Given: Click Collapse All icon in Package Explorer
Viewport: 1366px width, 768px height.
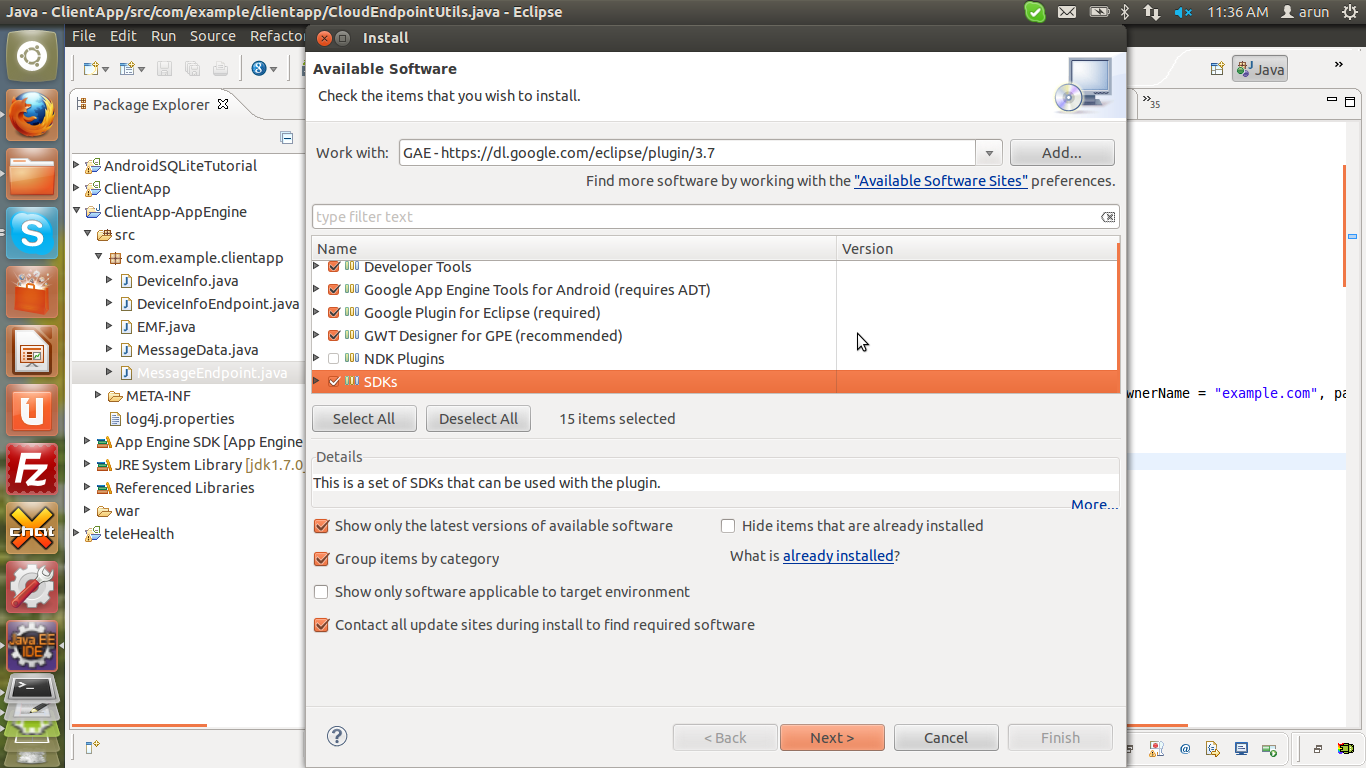Looking at the screenshot, I should coord(286,137).
